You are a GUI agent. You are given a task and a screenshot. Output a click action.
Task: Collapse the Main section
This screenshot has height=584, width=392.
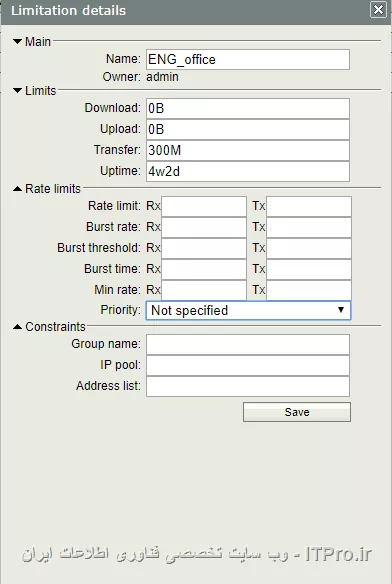[18, 41]
